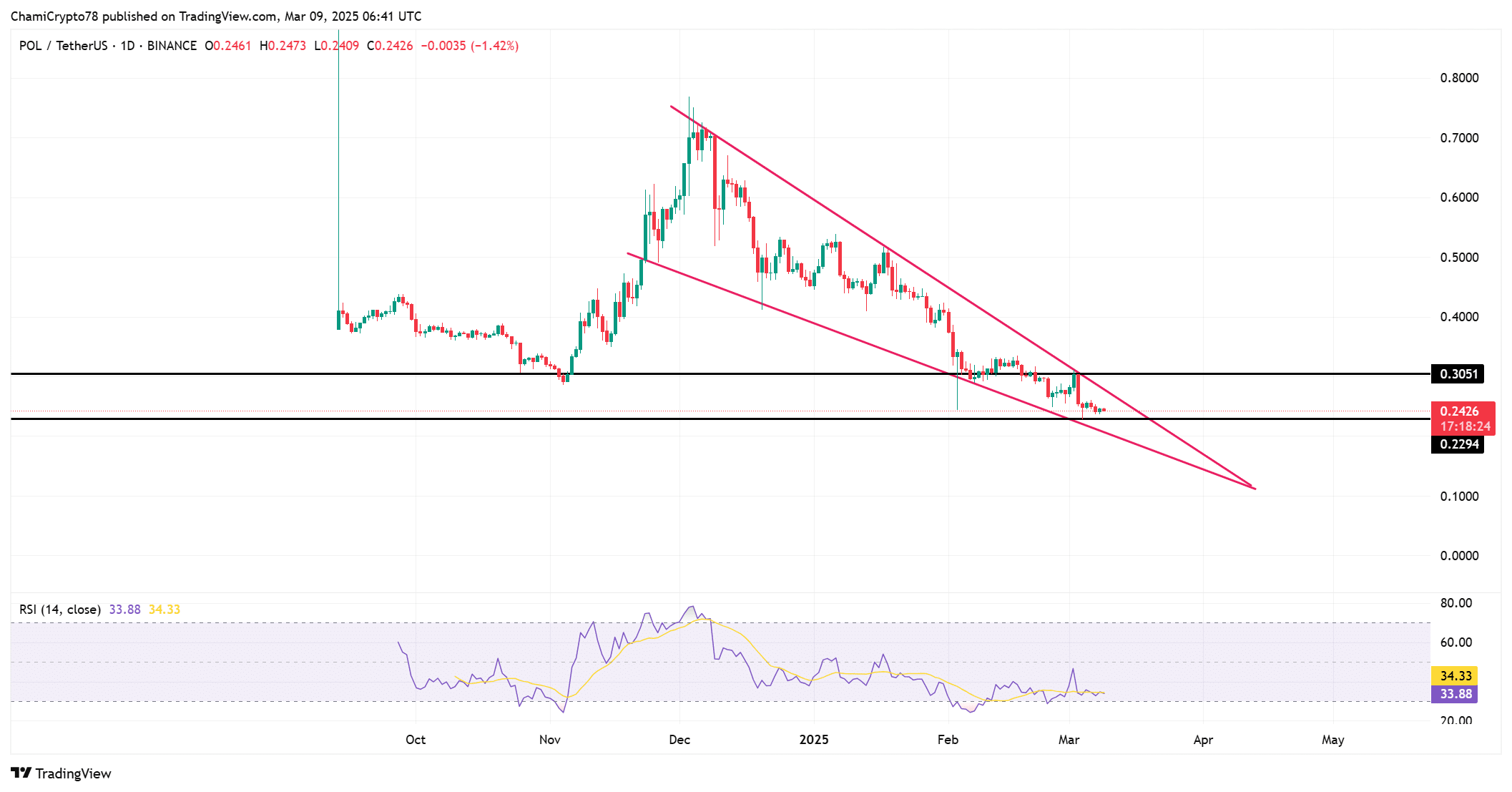The image size is (1512, 792).
Task: Click the 0.4000 price axis label
Action: pos(1459,317)
